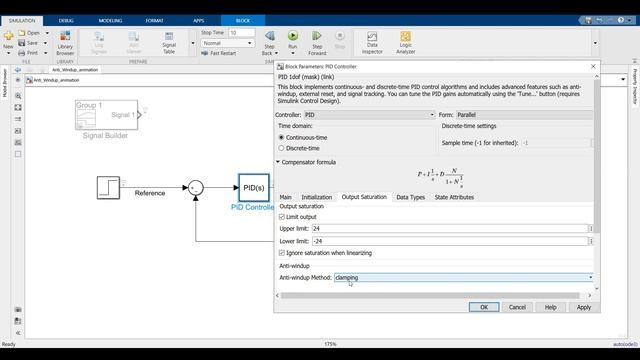Open the State Attributes tab
Screen dimensions: 640x360
454,197
